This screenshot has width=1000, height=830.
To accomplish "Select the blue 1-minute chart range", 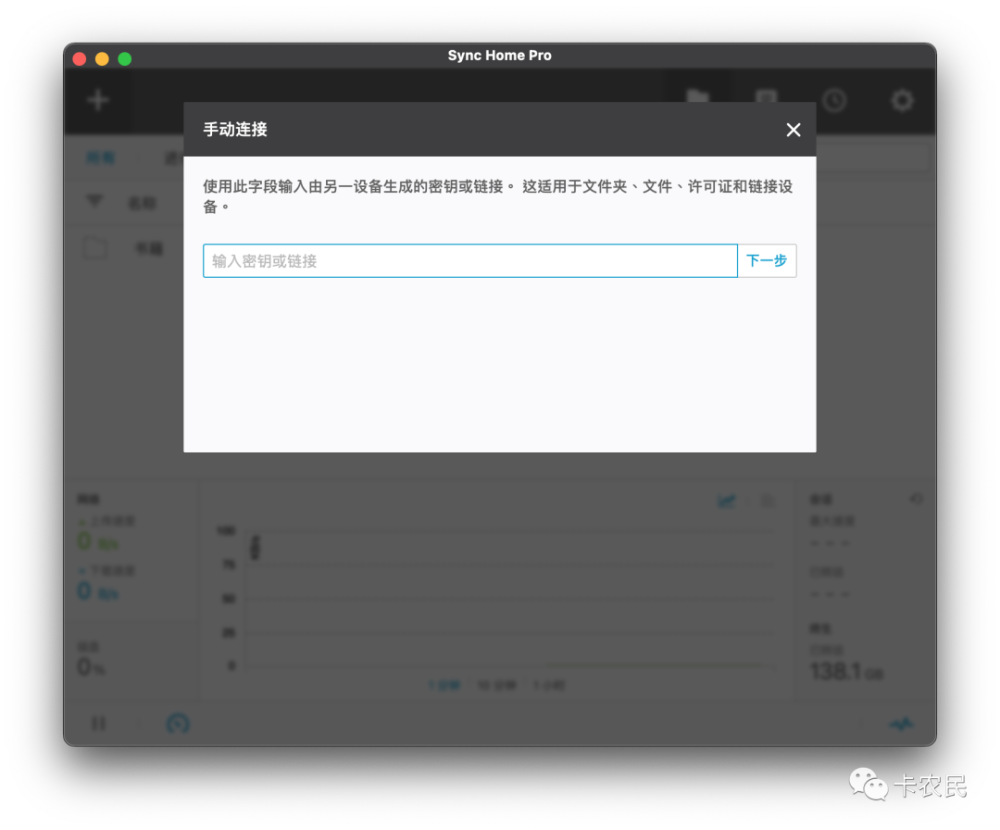I will pyautogui.click(x=444, y=685).
